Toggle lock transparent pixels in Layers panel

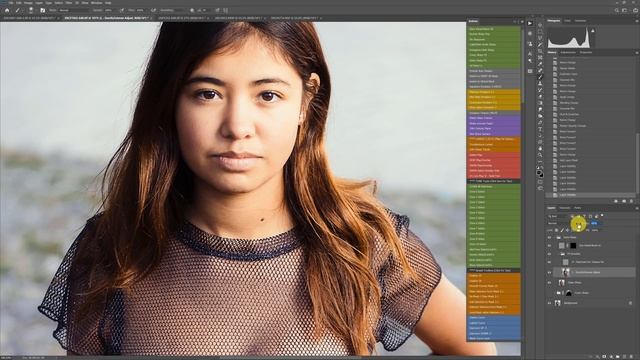[x=556, y=230]
